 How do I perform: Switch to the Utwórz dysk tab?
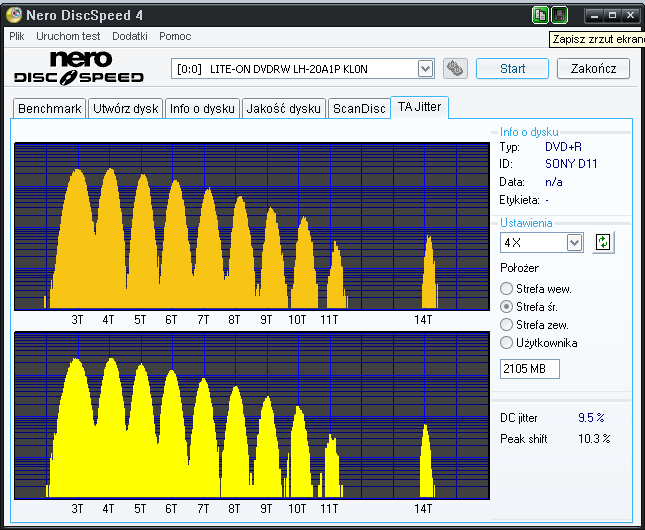point(125,109)
